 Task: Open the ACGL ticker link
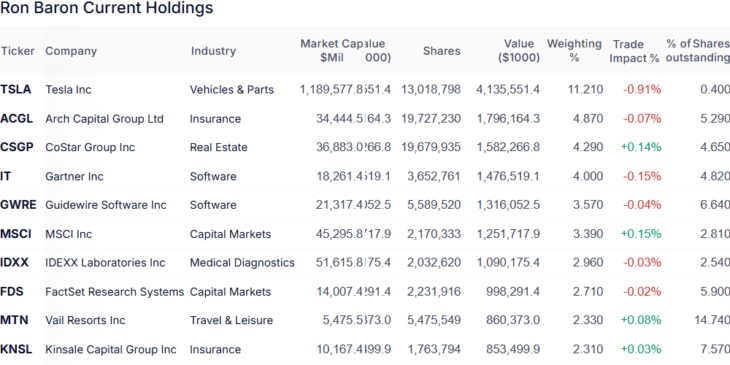17,119
